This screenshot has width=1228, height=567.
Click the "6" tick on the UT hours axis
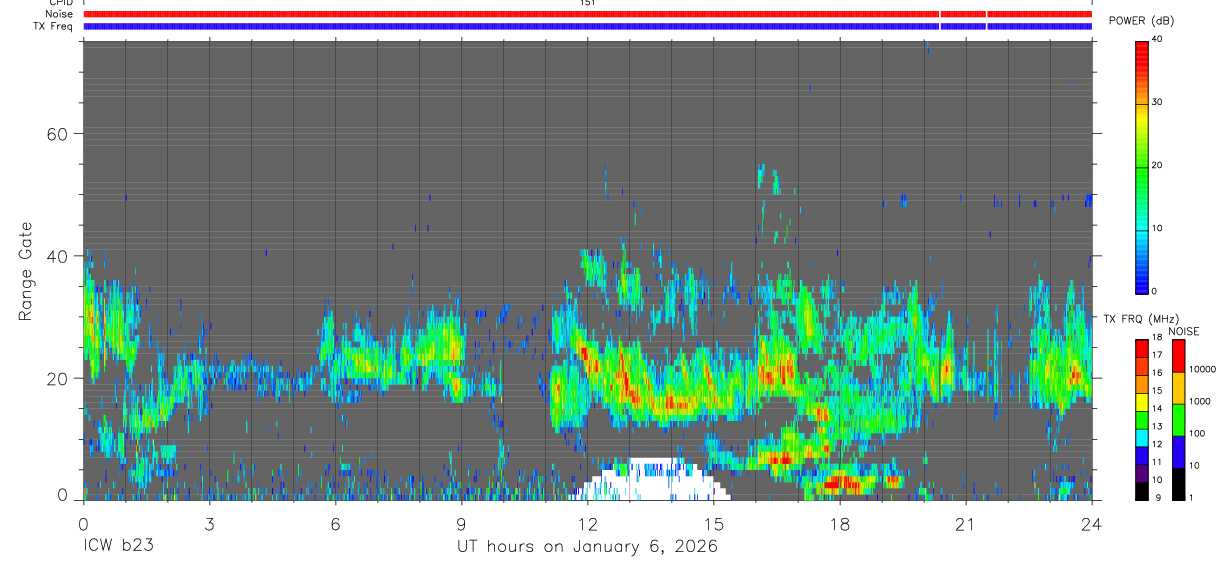(x=335, y=523)
